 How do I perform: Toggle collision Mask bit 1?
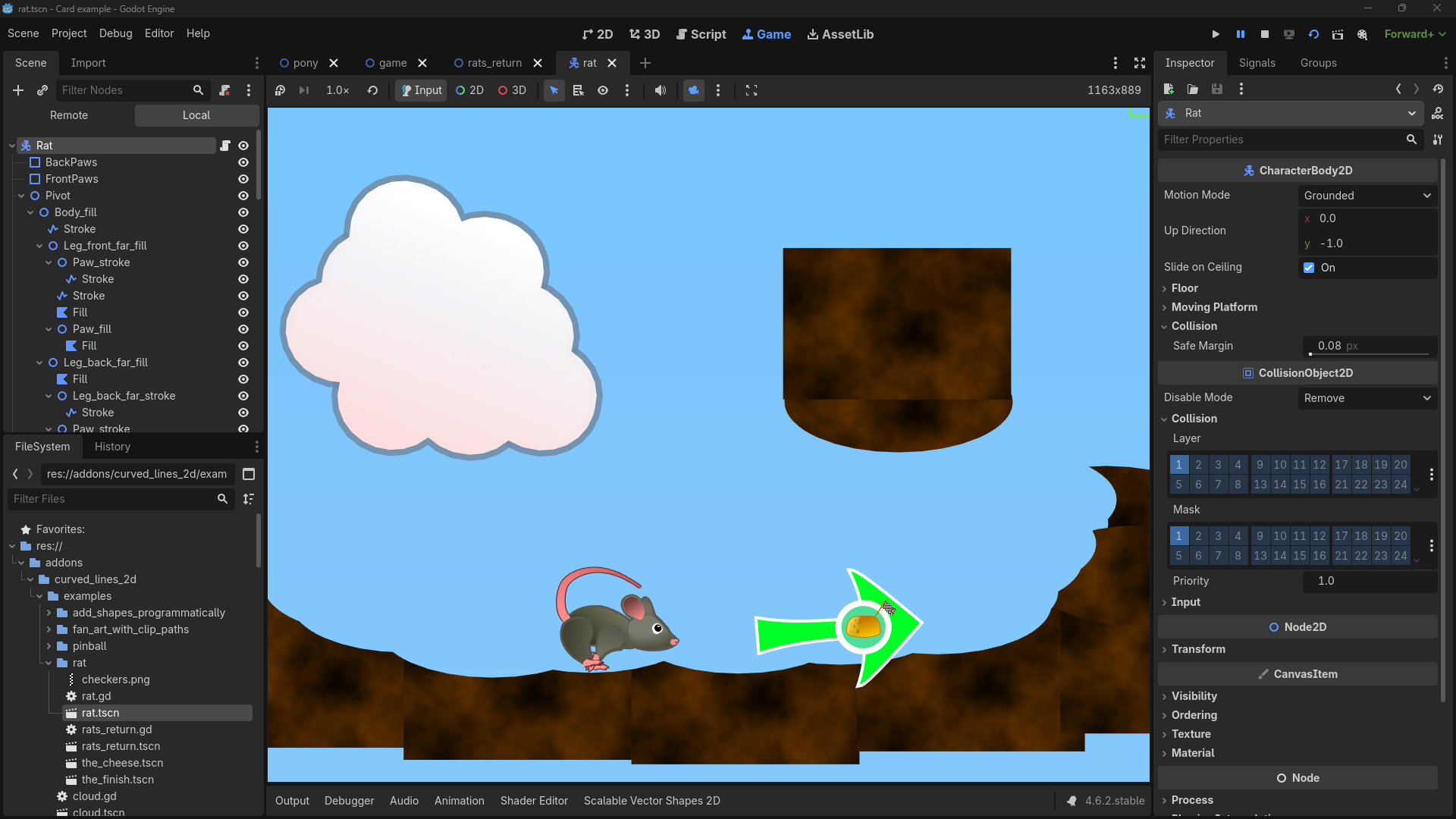click(1178, 536)
